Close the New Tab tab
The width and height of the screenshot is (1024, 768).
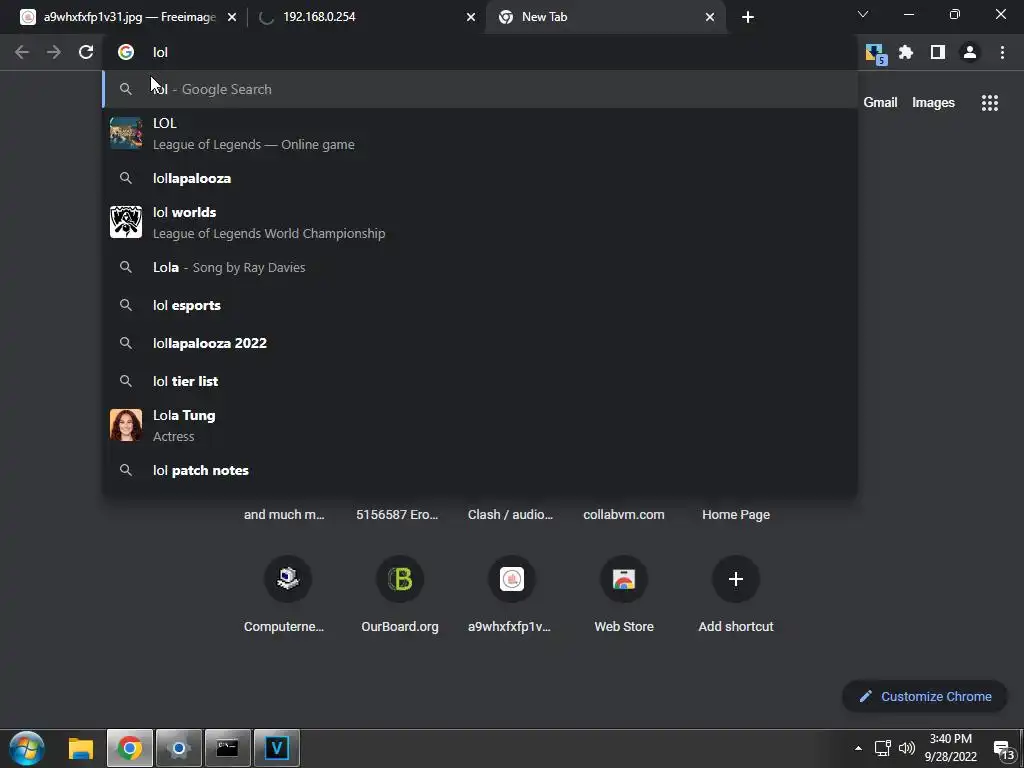(710, 17)
